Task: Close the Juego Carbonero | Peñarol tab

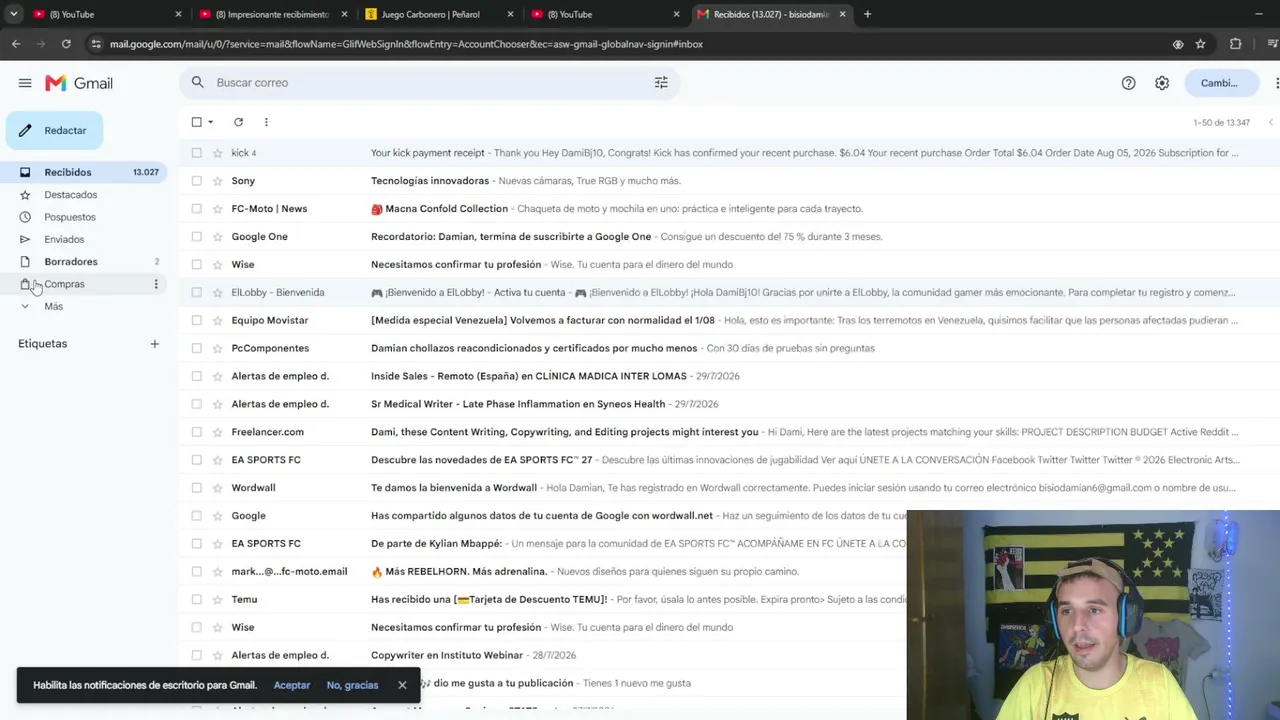Action: point(511,14)
